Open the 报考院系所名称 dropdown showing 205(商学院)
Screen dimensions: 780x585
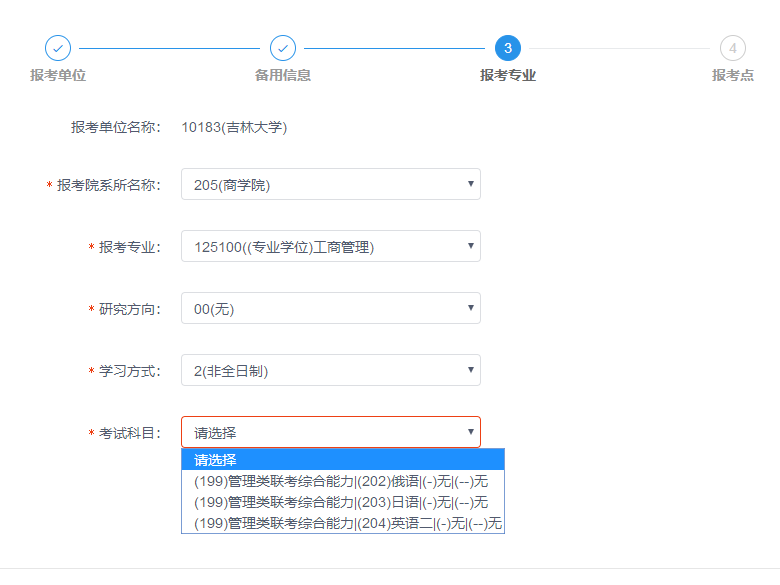[x=330, y=184]
